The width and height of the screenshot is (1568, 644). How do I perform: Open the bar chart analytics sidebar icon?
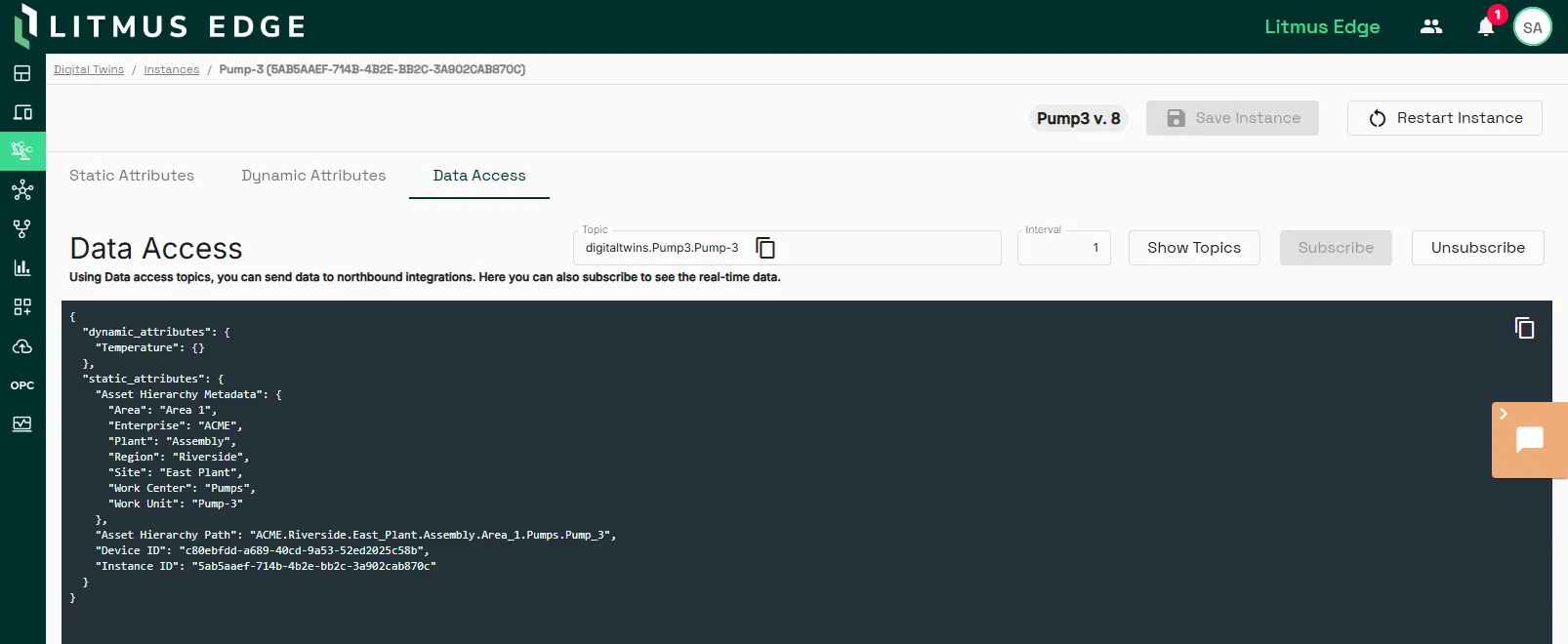pyautogui.click(x=22, y=268)
